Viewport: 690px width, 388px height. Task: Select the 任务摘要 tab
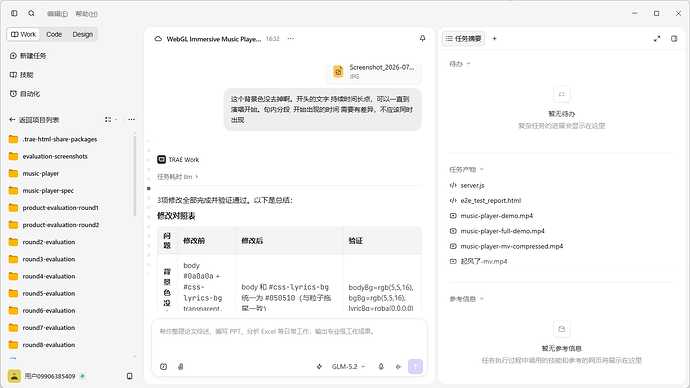click(463, 39)
